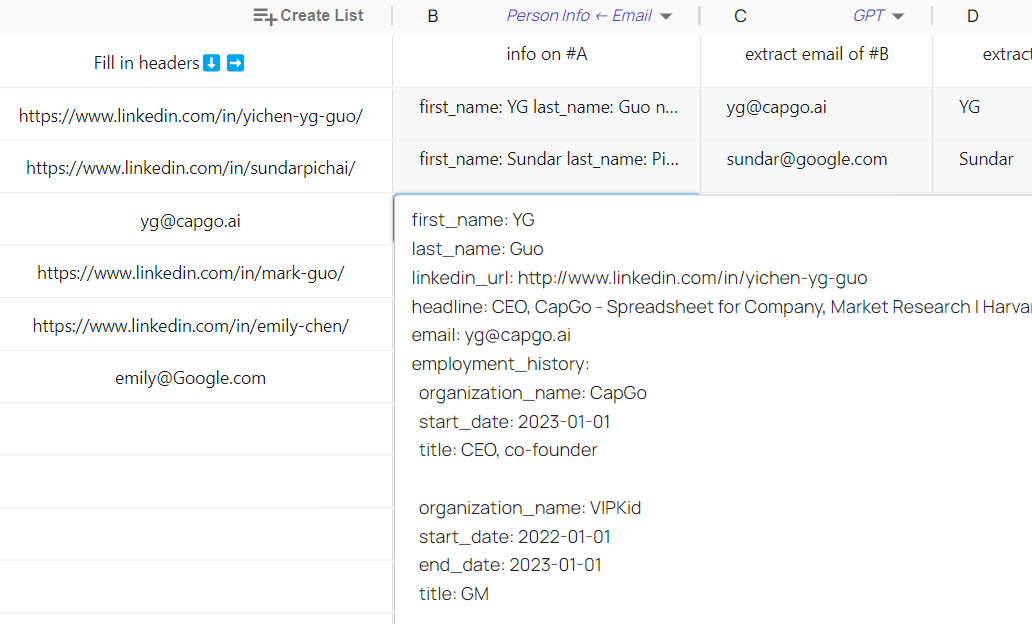Screen dimensions: 1032x624
Task: Click the emily@Google.com cell
Action: (191, 378)
